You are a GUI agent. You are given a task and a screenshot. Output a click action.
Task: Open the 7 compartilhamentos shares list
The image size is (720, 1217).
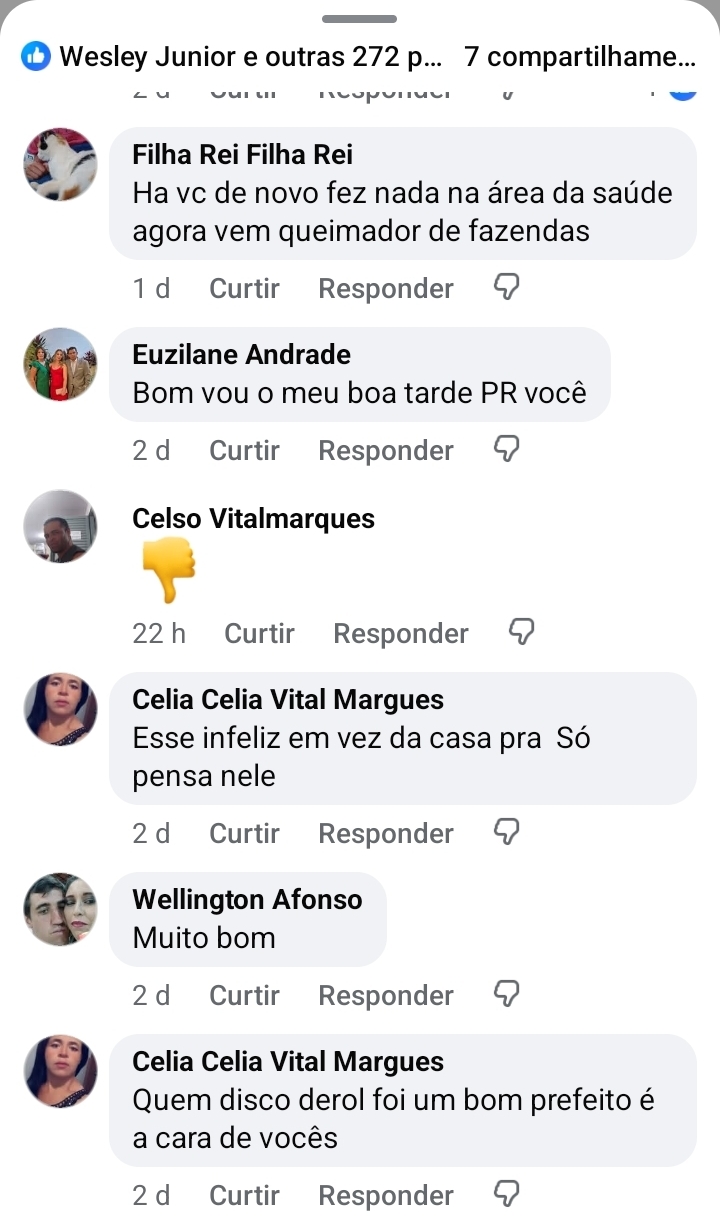coord(580,57)
